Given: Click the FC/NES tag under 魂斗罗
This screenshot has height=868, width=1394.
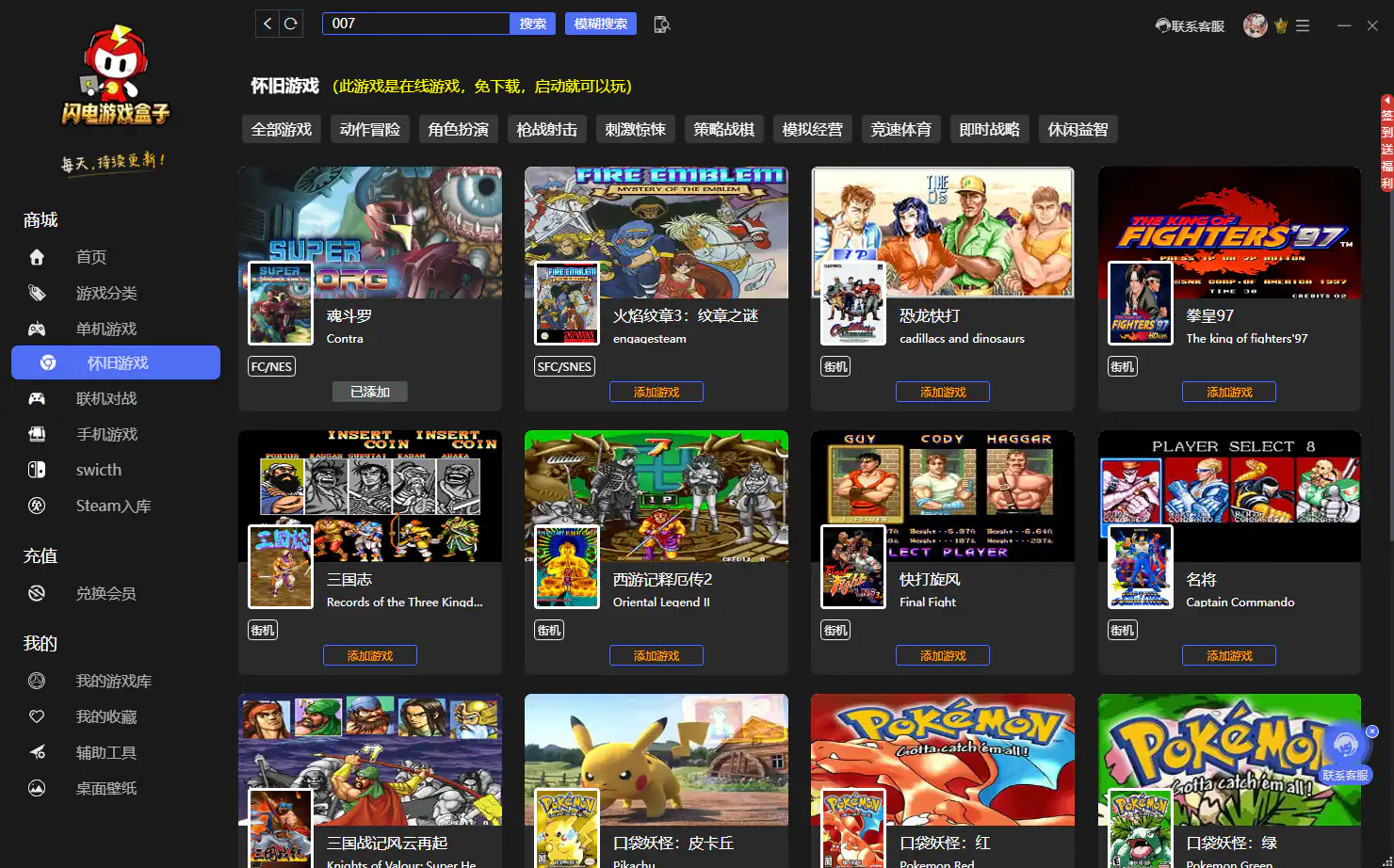Looking at the screenshot, I should tap(271, 367).
